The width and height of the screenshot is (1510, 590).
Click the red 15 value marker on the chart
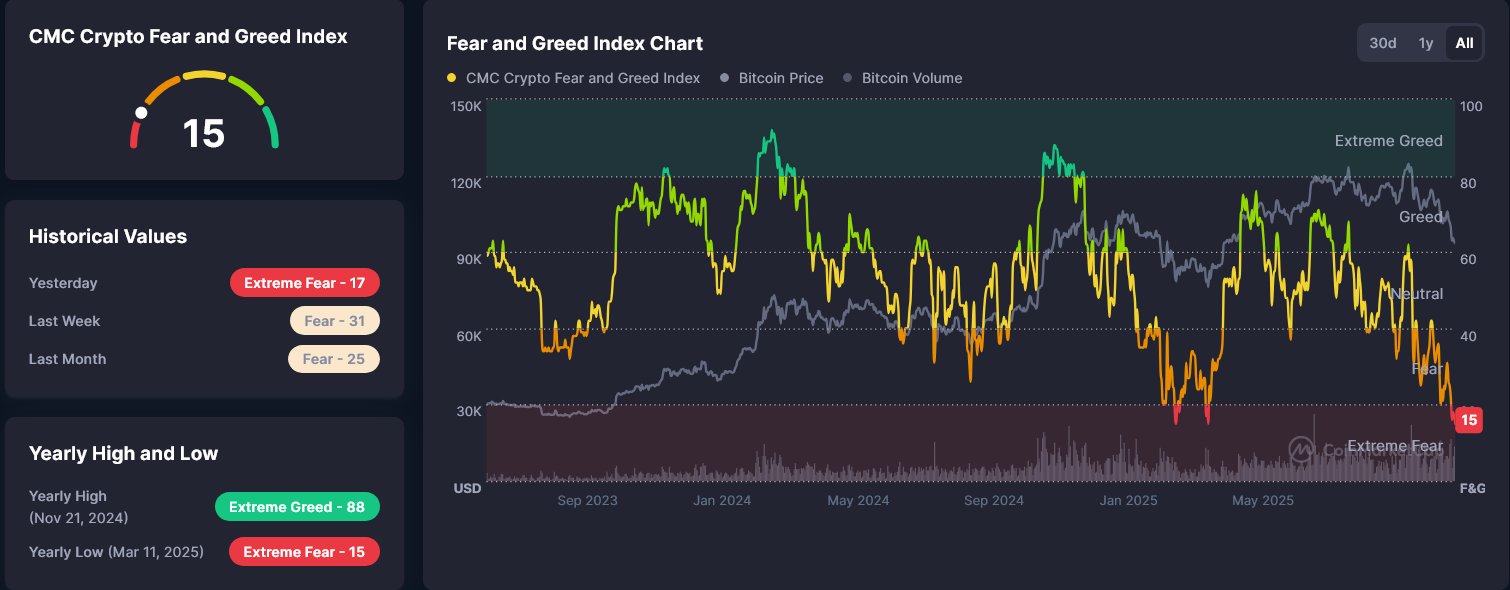coord(1468,420)
